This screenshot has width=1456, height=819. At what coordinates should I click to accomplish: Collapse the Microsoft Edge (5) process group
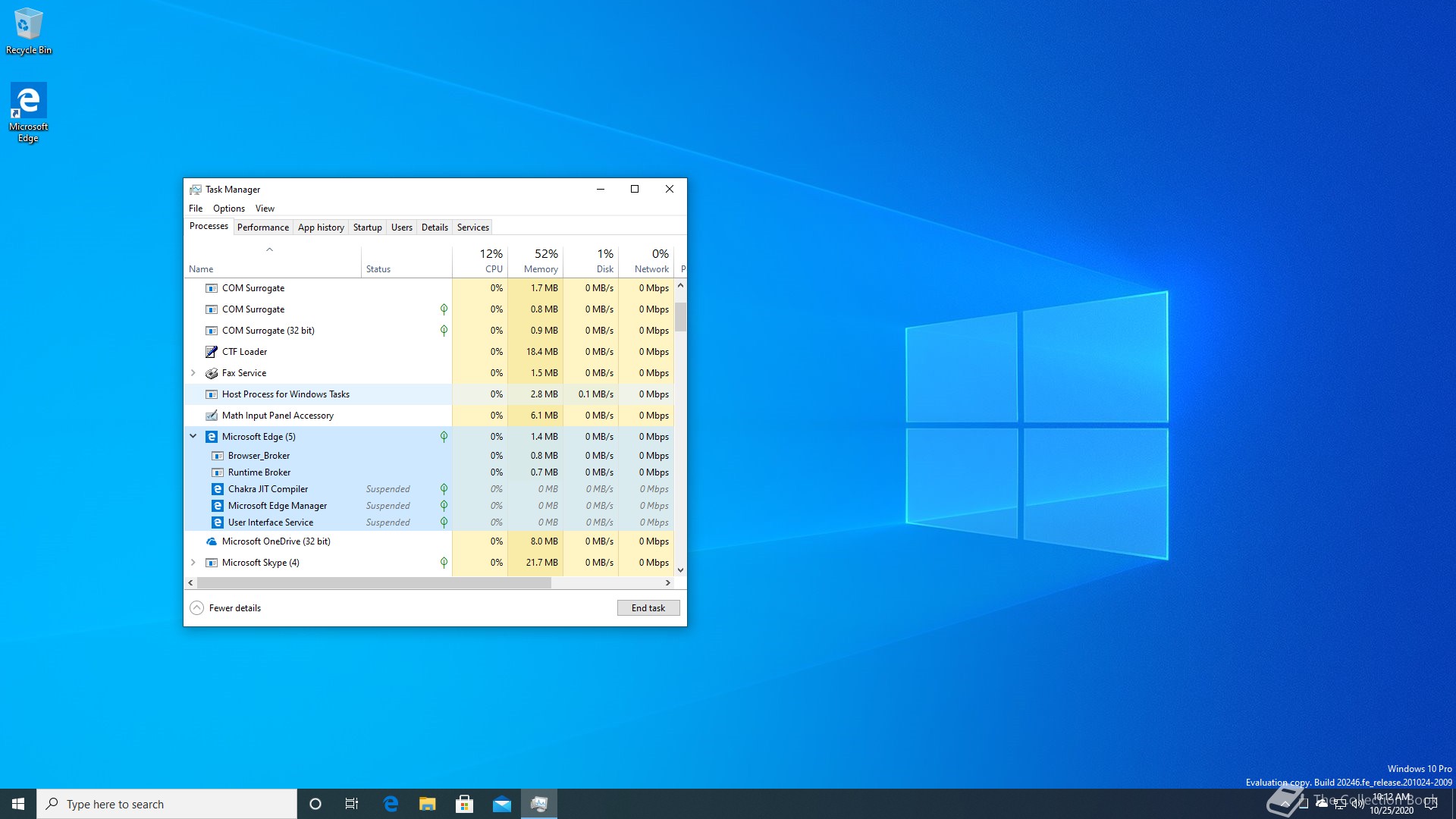coord(193,436)
